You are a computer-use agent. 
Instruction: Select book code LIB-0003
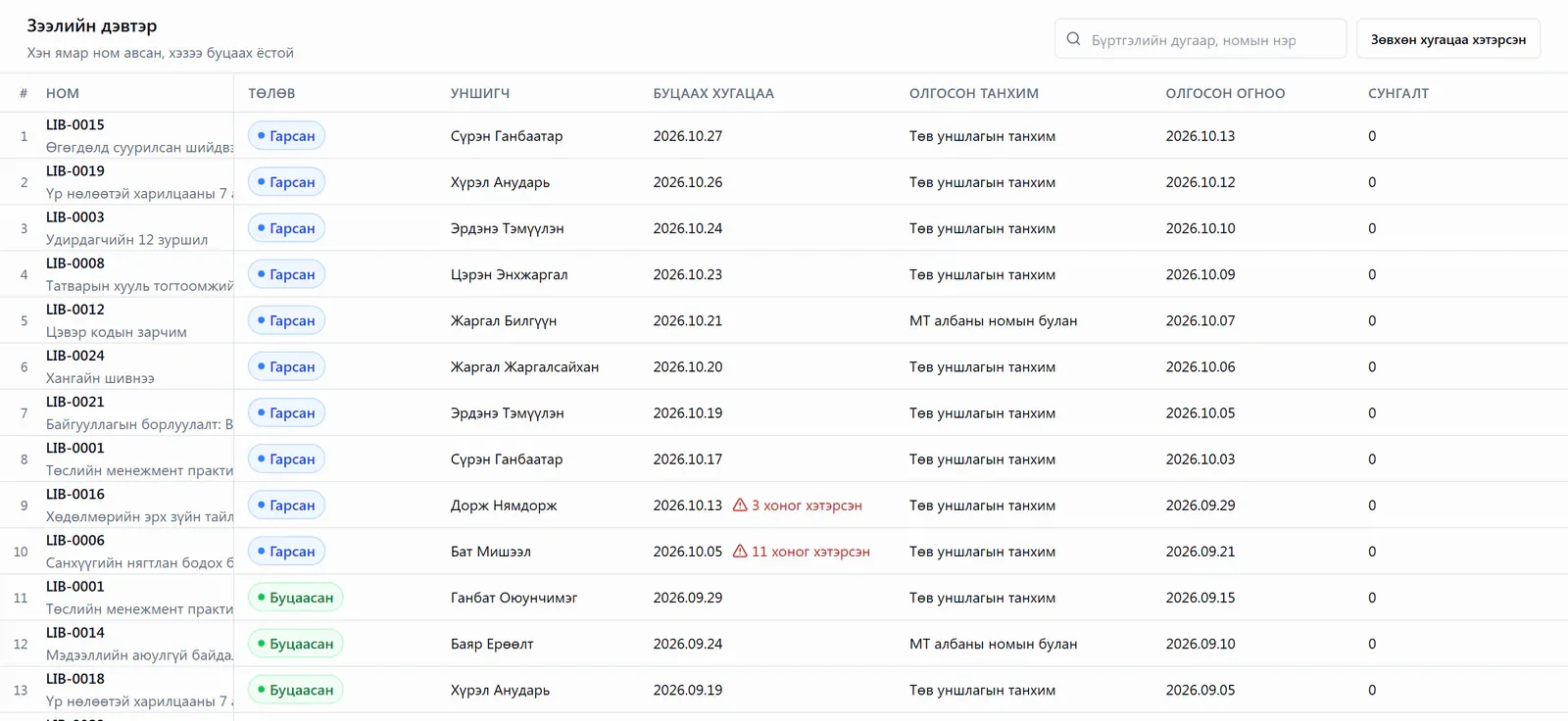coord(75,216)
